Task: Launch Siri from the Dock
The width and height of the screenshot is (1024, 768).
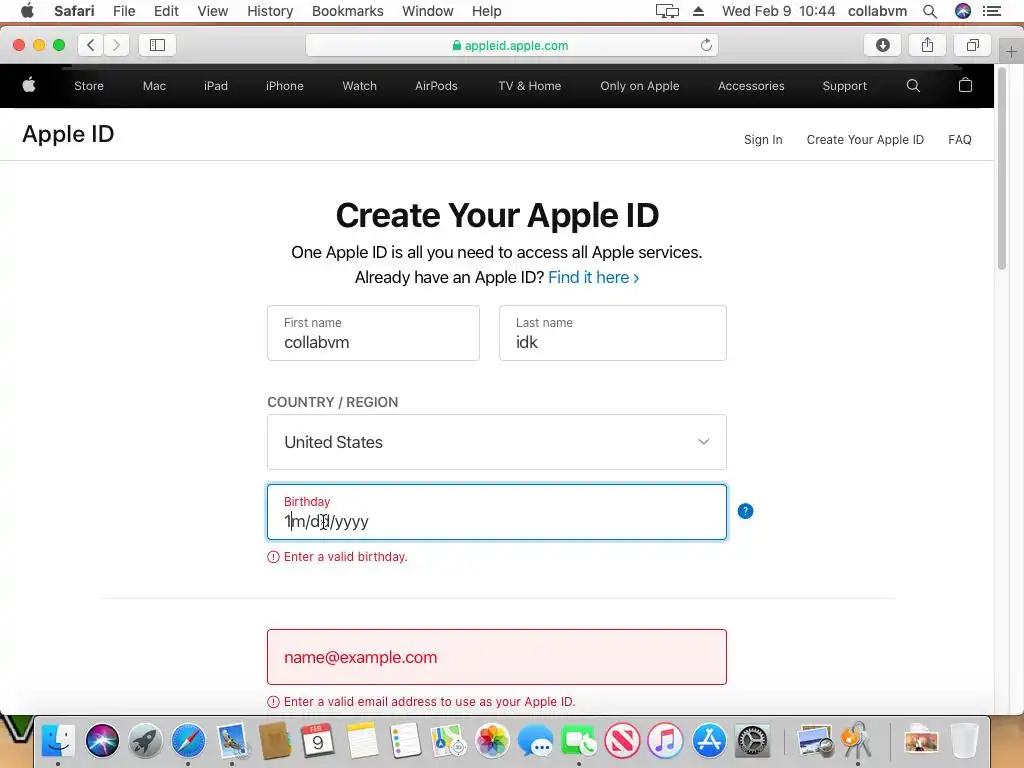Action: click(102, 741)
